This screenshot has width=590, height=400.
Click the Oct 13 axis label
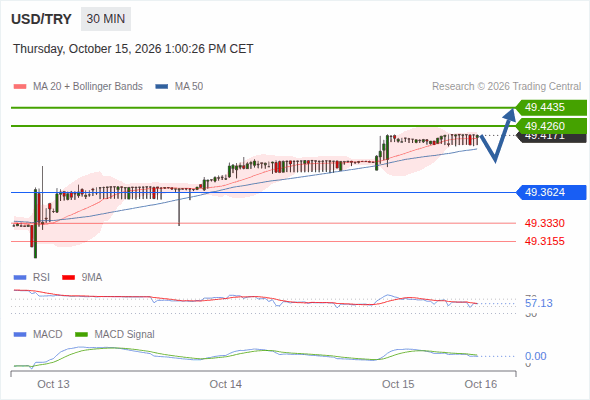coord(53,384)
